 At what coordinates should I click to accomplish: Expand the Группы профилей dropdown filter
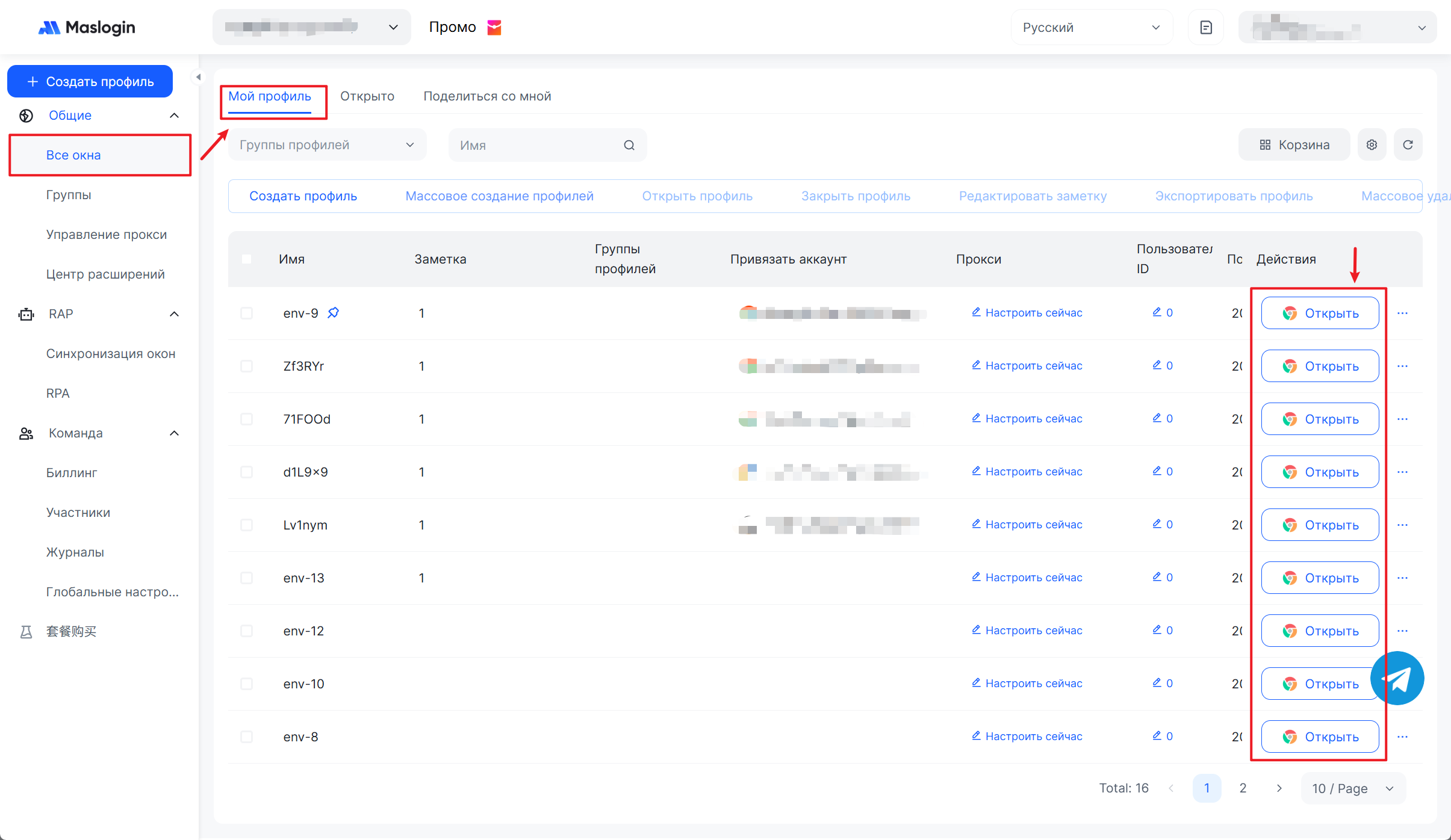pyautogui.click(x=327, y=145)
